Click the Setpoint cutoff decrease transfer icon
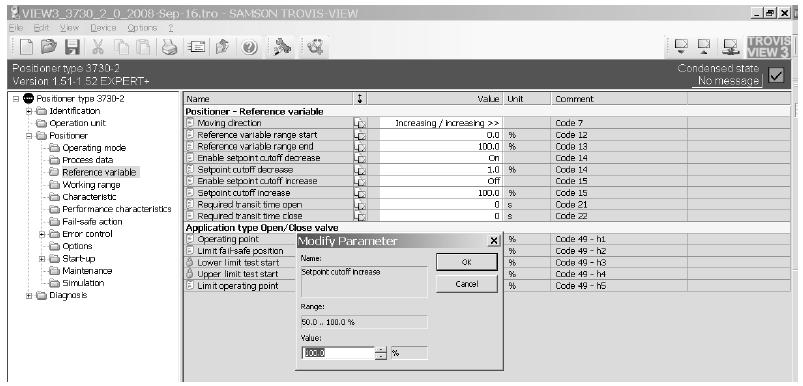The height and width of the screenshot is (386, 803). [361, 169]
